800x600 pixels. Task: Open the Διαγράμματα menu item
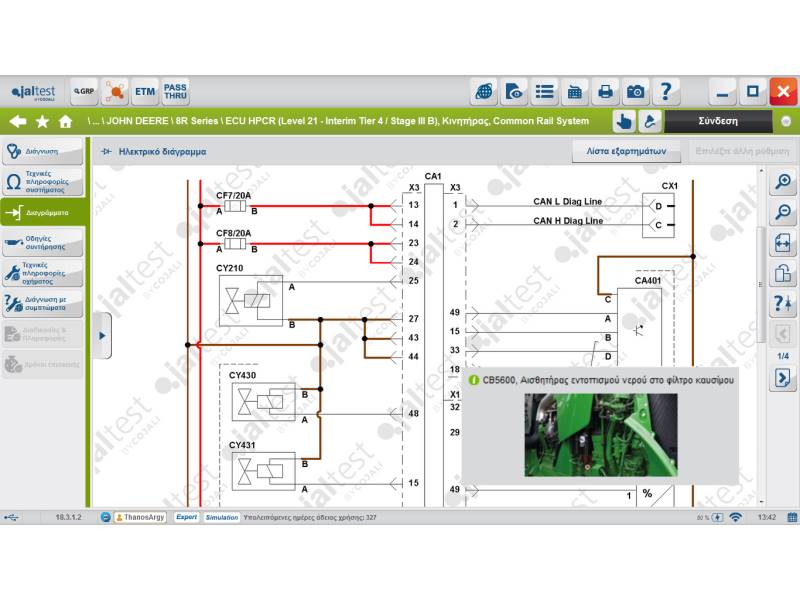tap(42, 212)
